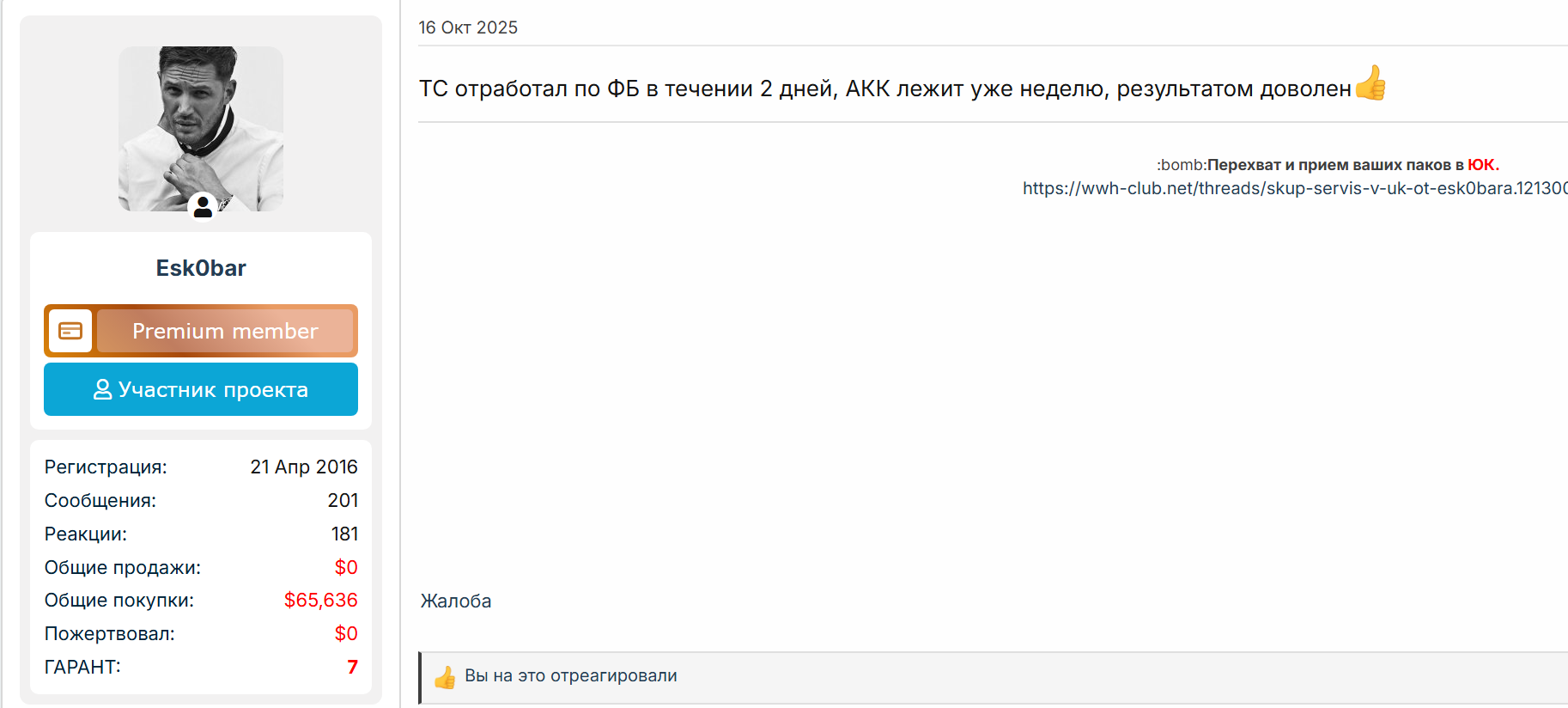Click the Жалоба report link
The image size is (1568, 708).
pyautogui.click(x=456, y=601)
